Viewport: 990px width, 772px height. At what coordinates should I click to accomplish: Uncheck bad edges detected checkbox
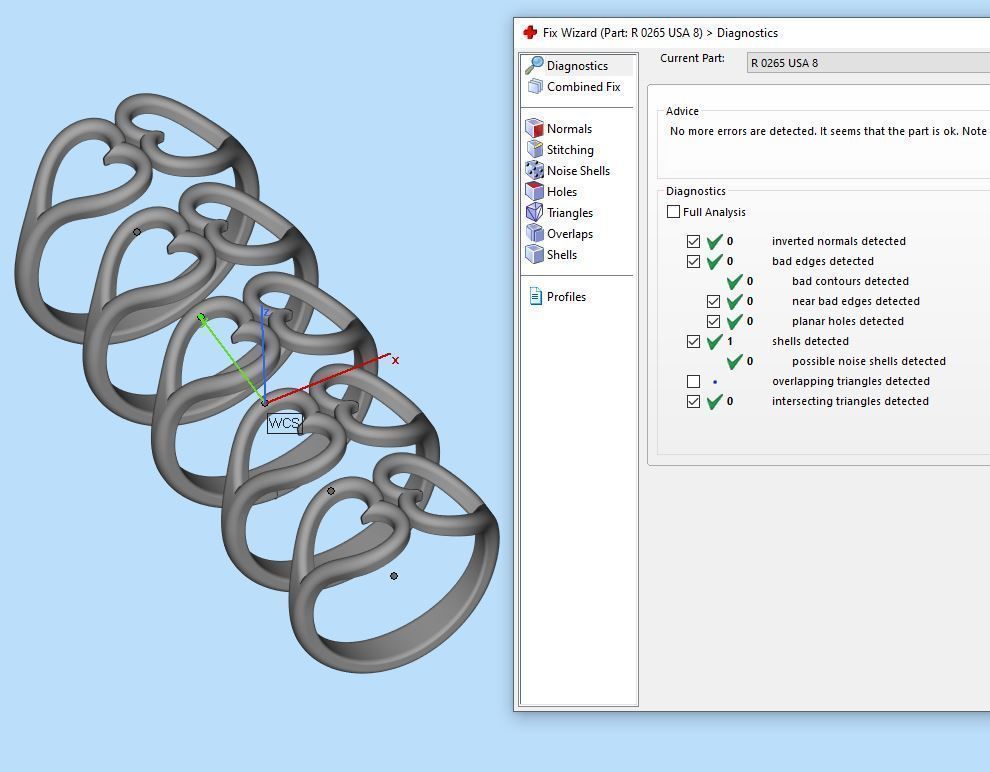click(x=693, y=261)
